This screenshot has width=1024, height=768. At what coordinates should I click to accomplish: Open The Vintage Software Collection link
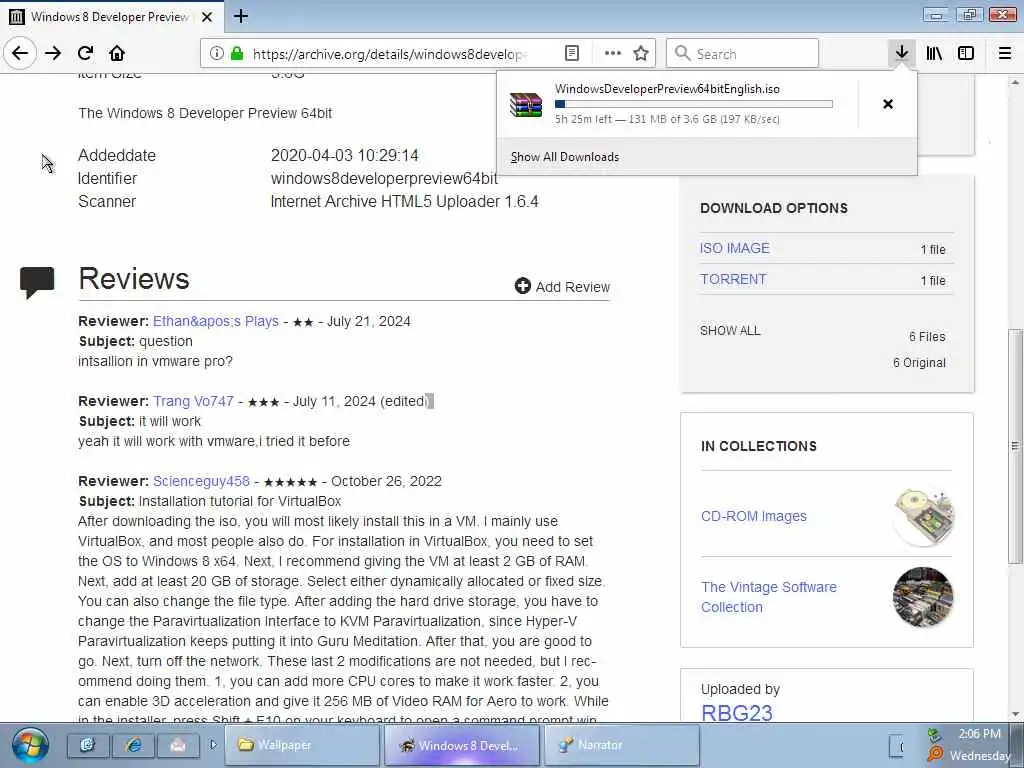769,597
